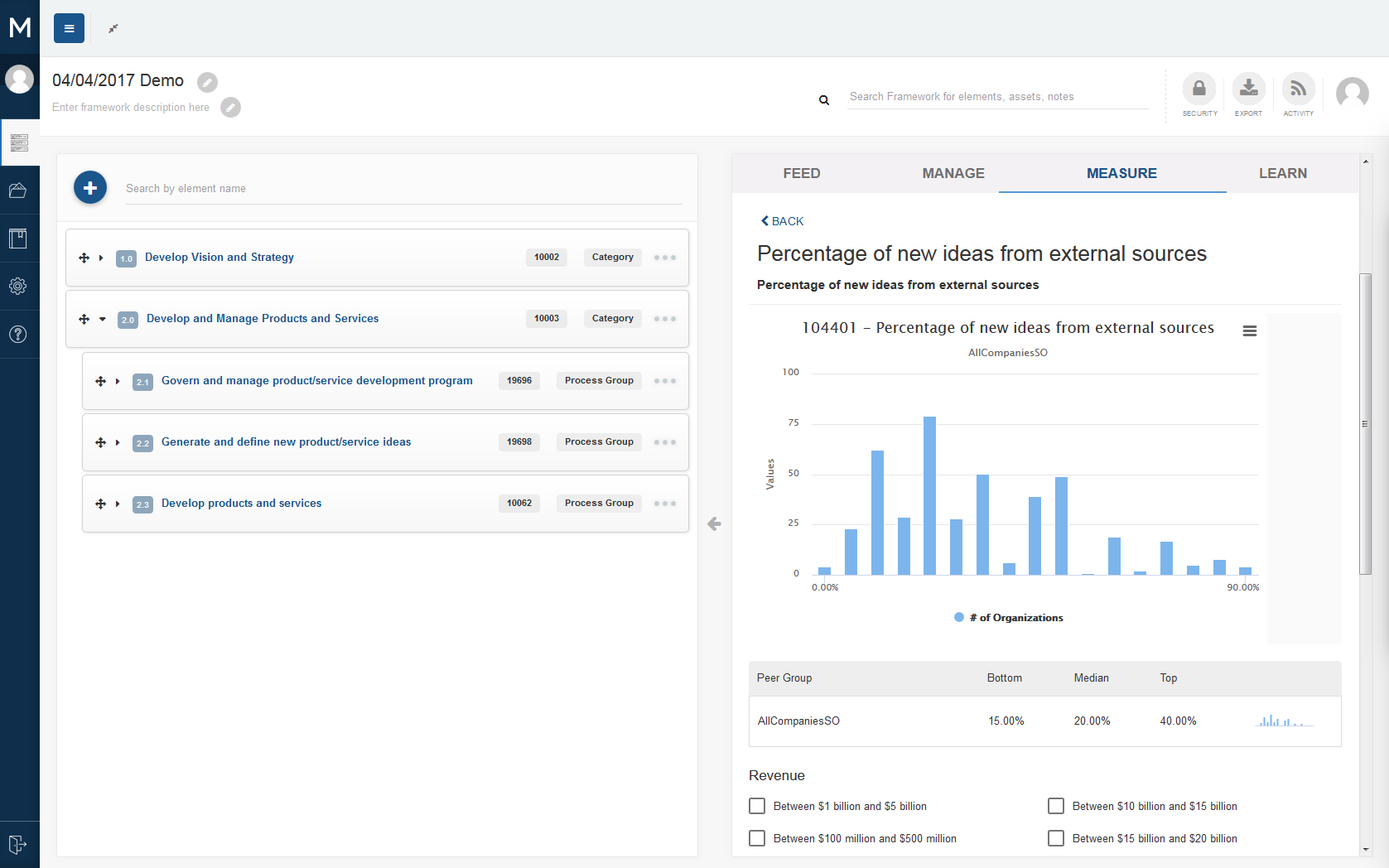Screen dimensions: 1389x868
Task: Open more options for Develop and Manage Products
Action: click(x=665, y=319)
